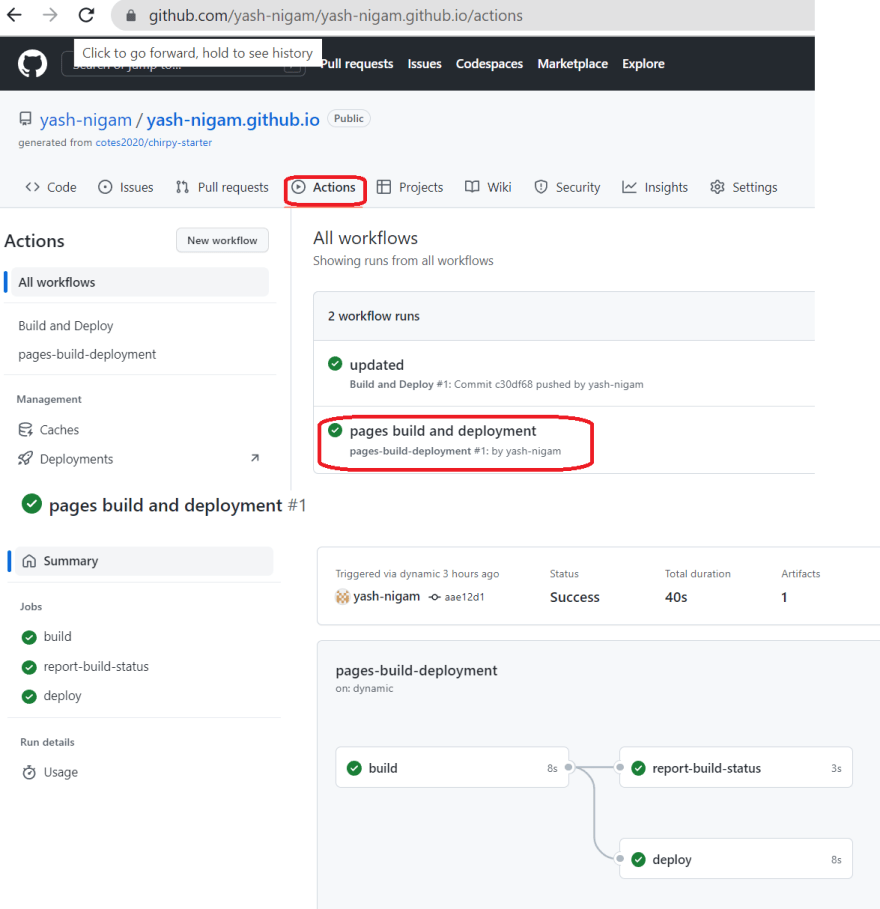The width and height of the screenshot is (880, 909).
Task: Click the padlock icon in the address bar
Action: (x=131, y=16)
